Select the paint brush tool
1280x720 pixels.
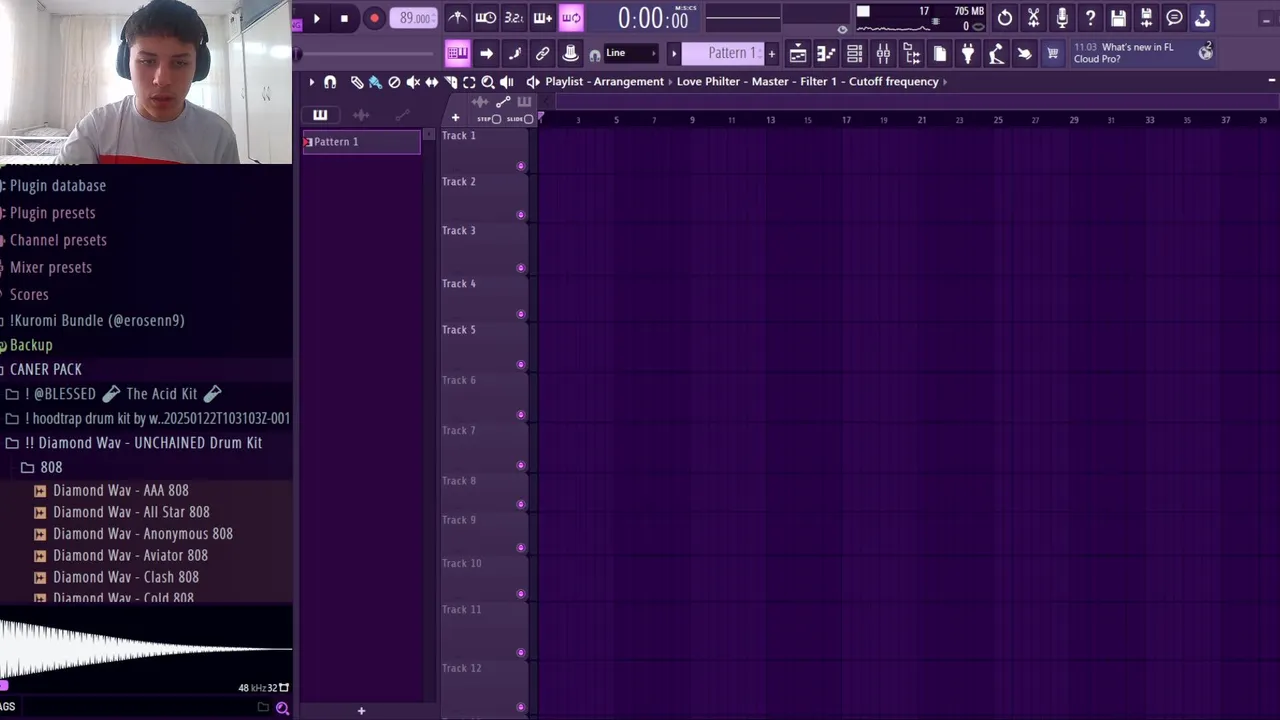(375, 82)
